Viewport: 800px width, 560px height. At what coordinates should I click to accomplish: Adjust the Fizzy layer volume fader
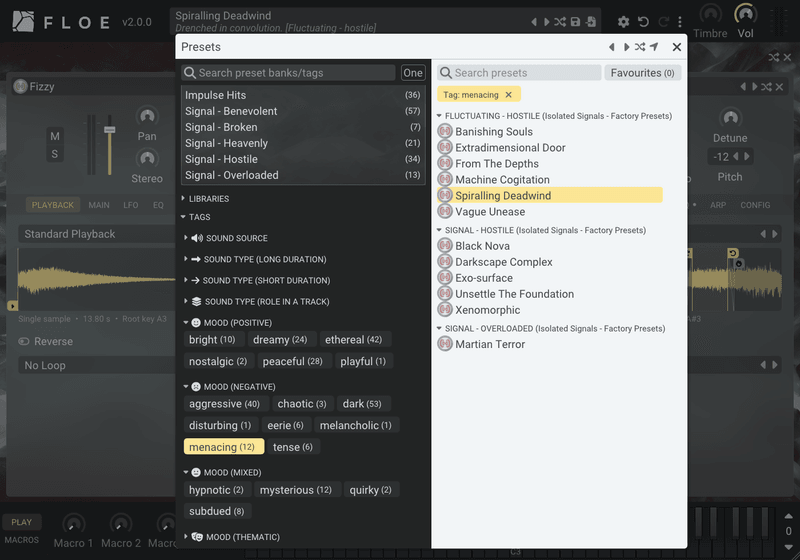click(x=109, y=130)
